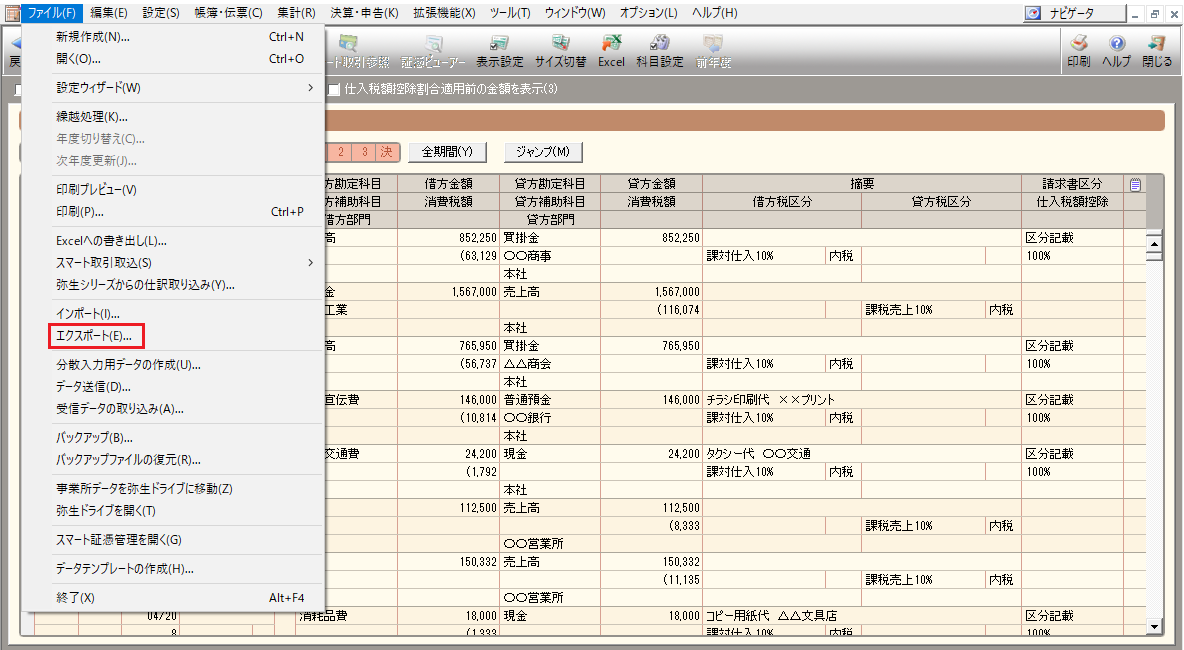1184x650 pixels.
Task: Choose 開く(O)... in the File menu
Action: [187, 58]
